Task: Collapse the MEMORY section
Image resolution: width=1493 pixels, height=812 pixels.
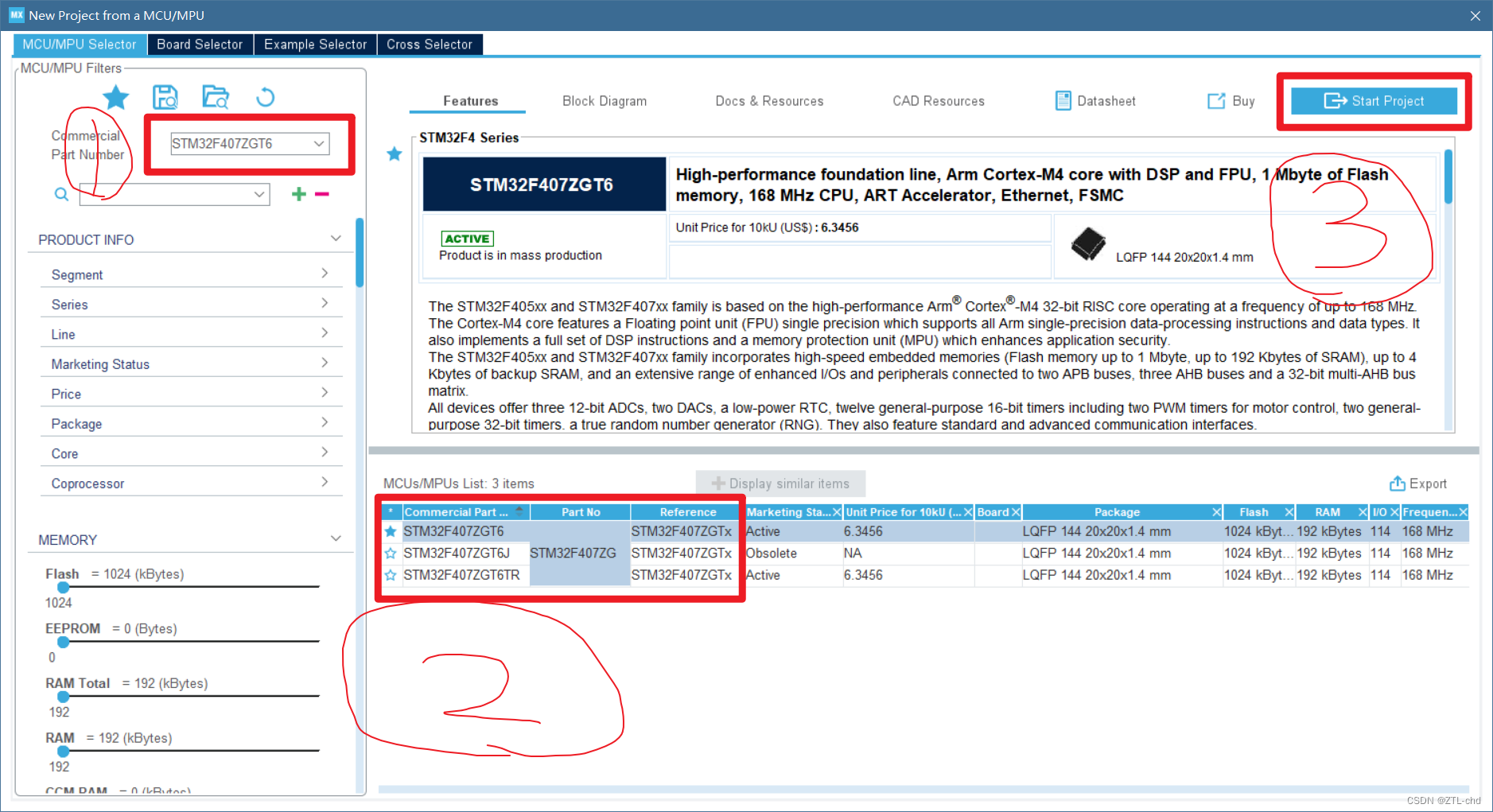Action: 336,538
